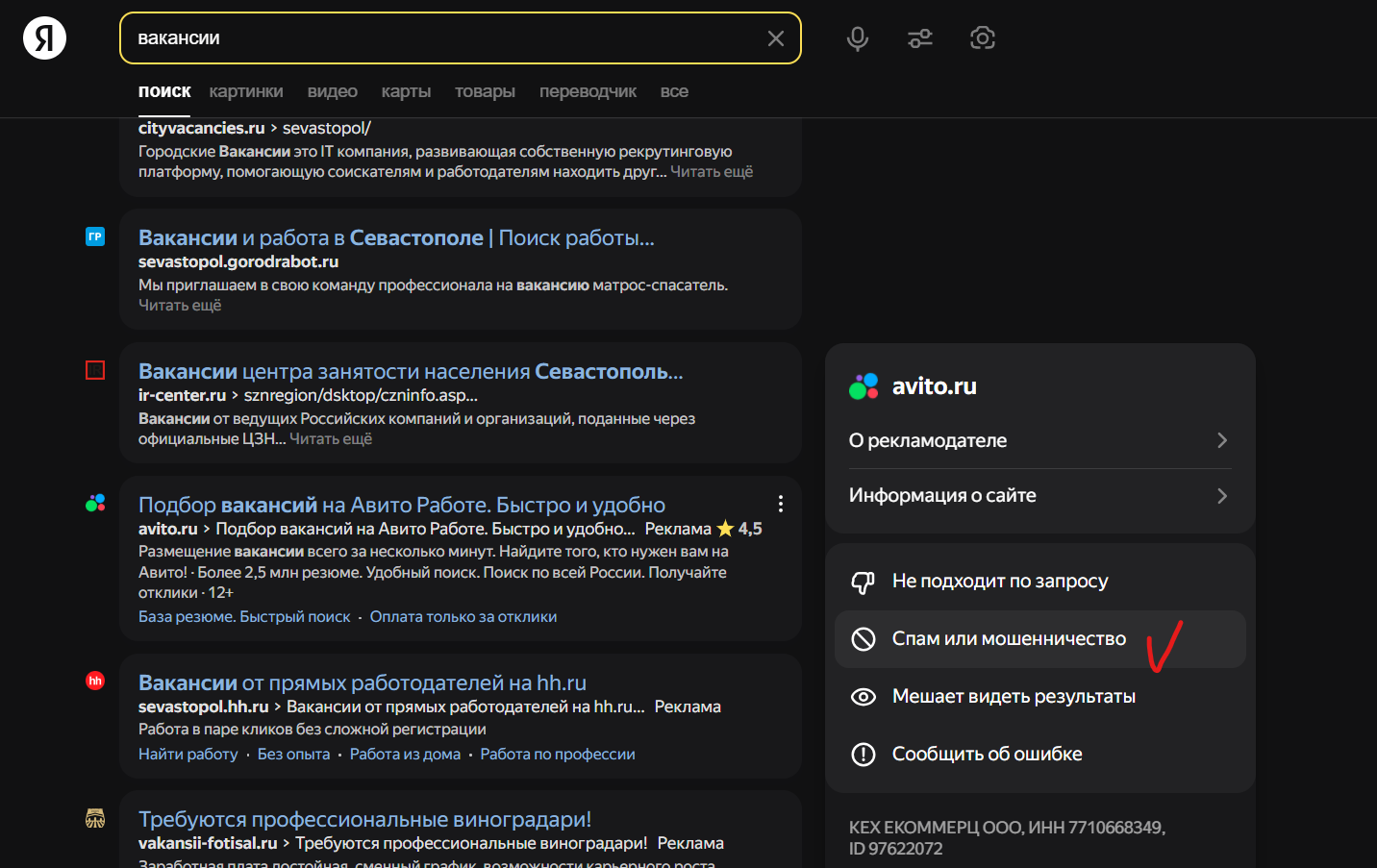Open 'Оплата только за отклики' sitelink
Viewport: 1377px width, 868px height.
[463, 617]
